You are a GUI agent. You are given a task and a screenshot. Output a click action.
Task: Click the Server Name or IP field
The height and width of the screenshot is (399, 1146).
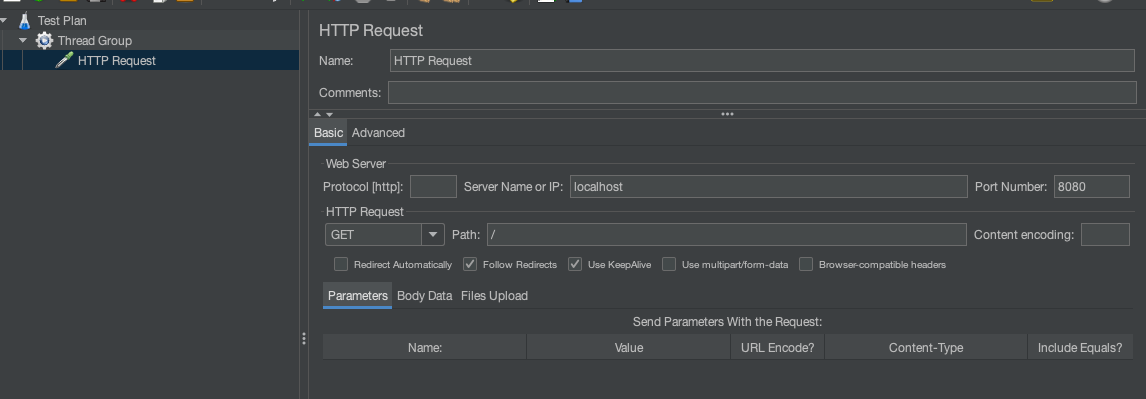pyautogui.click(x=769, y=186)
